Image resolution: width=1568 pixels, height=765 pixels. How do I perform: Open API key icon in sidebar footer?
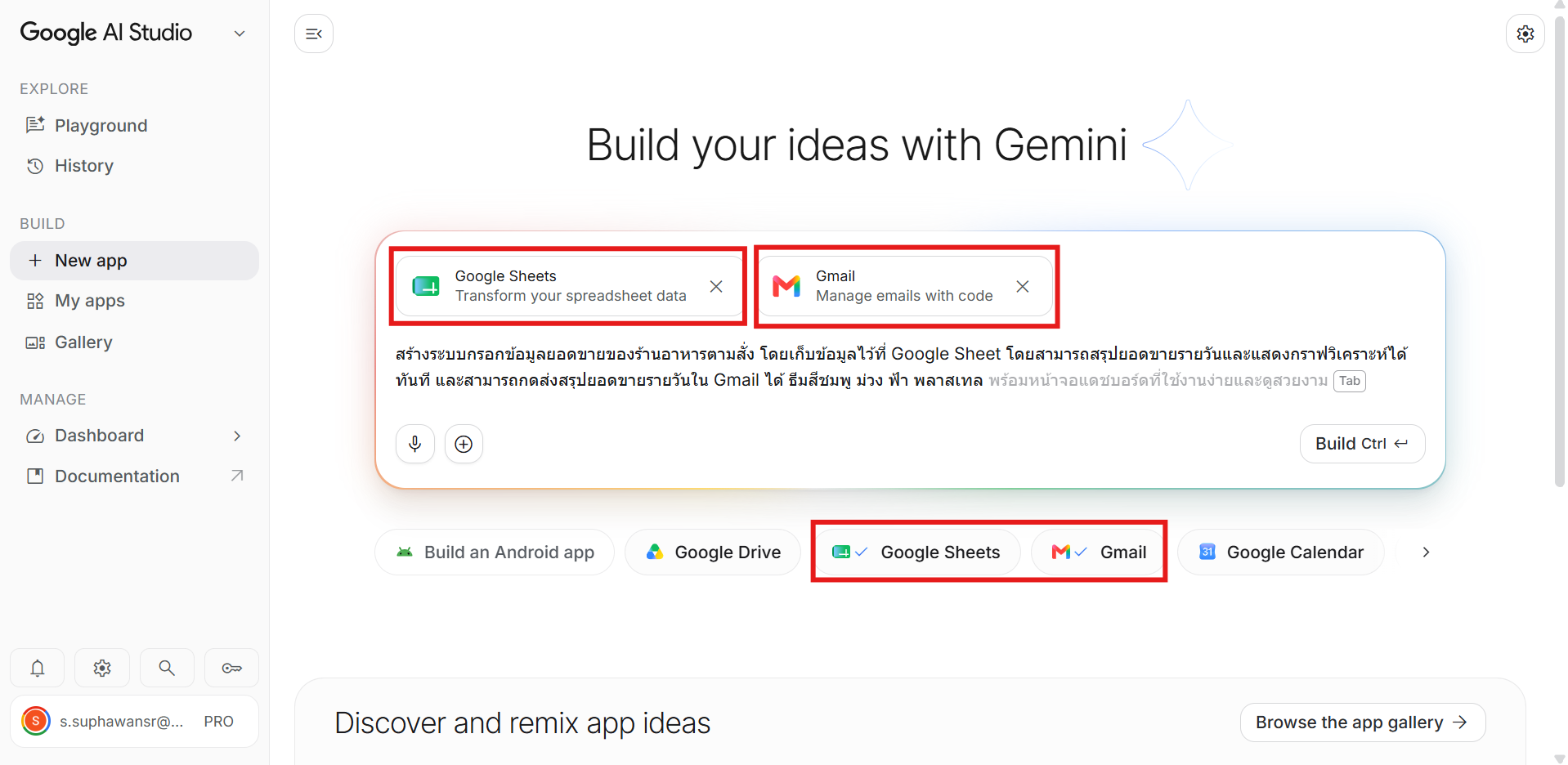tap(232, 668)
